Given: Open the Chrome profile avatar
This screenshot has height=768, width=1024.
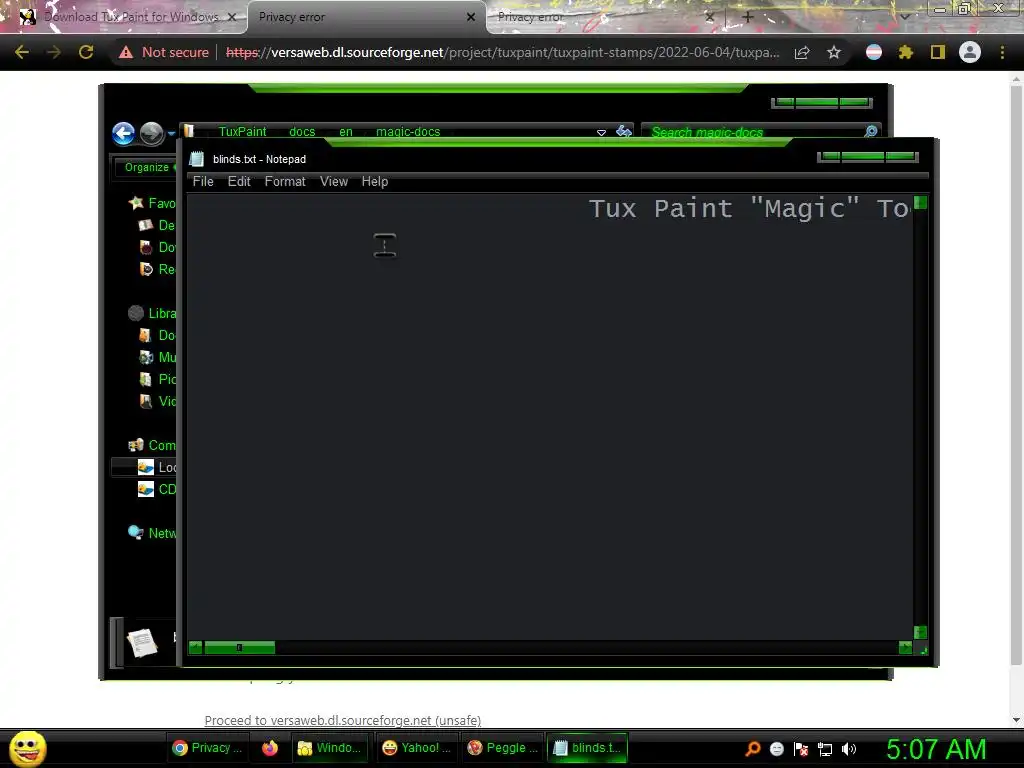Looking at the screenshot, I should click(x=970, y=52).
